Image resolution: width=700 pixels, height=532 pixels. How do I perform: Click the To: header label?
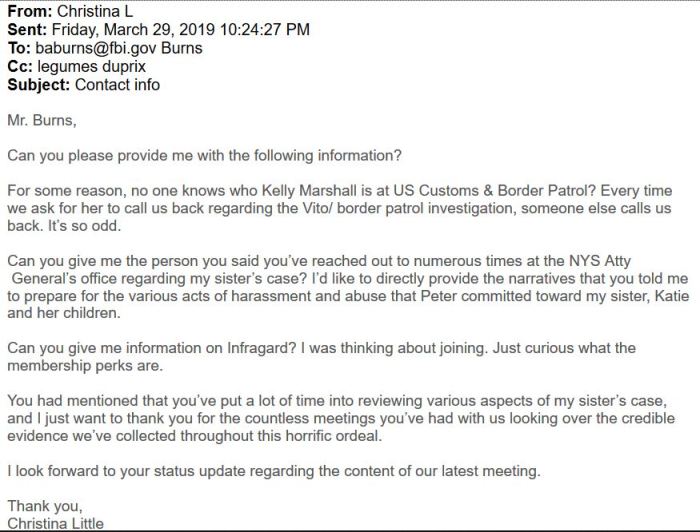(x=18, y=50)
